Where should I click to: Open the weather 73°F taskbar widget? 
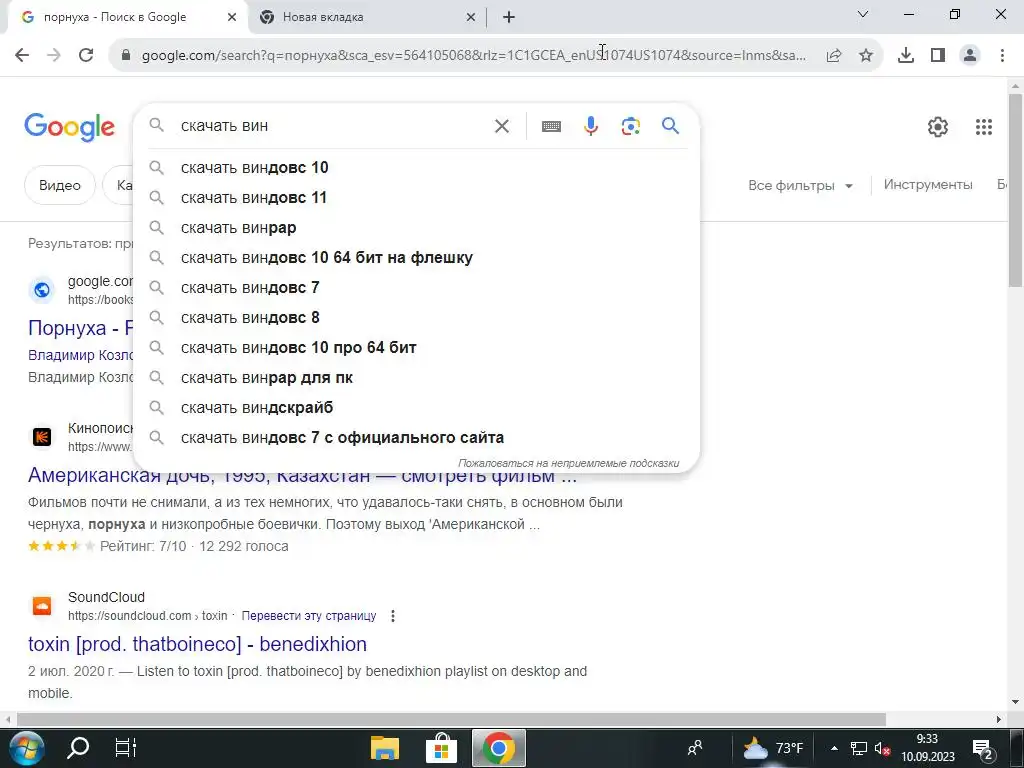pos(773,748)
